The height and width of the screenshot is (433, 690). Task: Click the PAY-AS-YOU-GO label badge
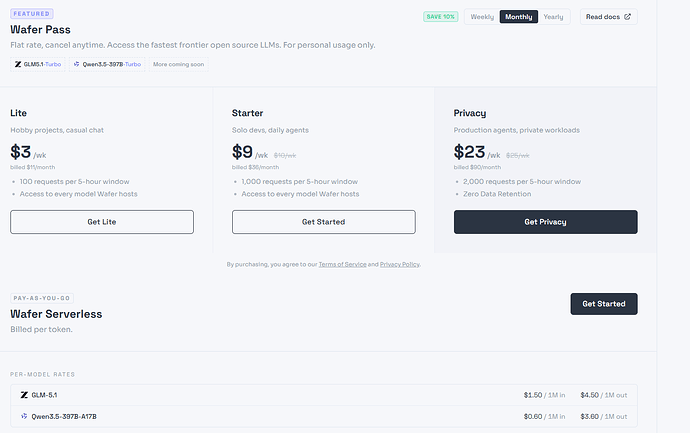42,298
